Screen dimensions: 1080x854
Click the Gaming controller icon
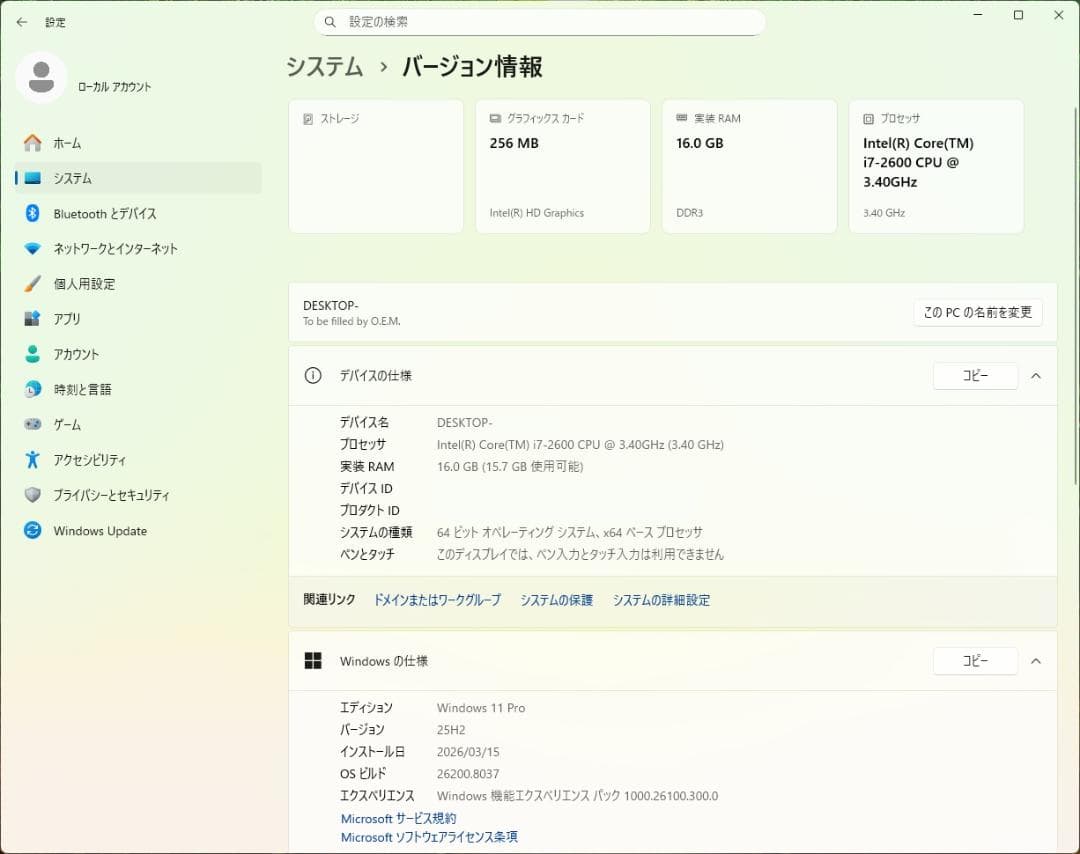pyautogui.click(x=32, y=424)
